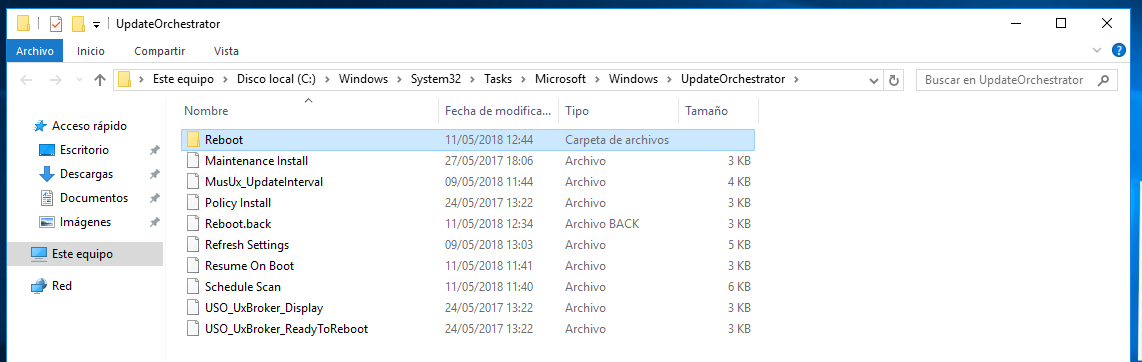
Task: Click the pin icon beside Documentos
Action: click(x=154, y=199)
